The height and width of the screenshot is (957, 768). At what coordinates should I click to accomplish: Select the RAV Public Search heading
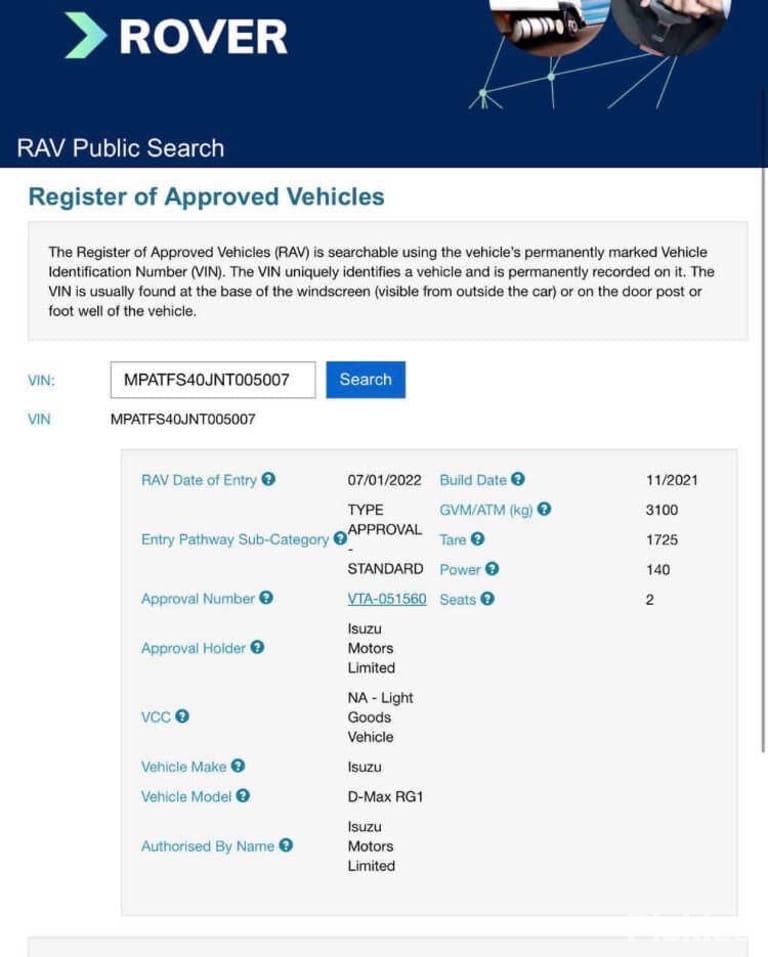pos(120,148)
